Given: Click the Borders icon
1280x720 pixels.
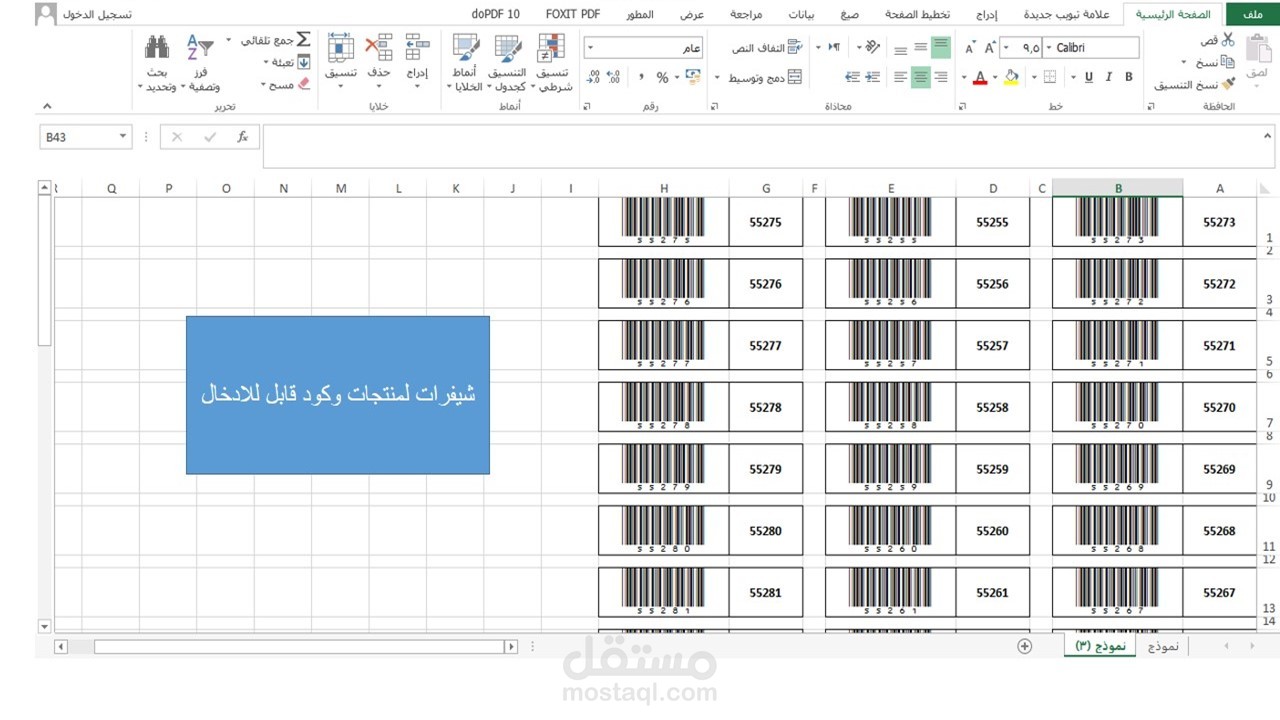Looking at the screenshot, I should tap(1050, 77).
